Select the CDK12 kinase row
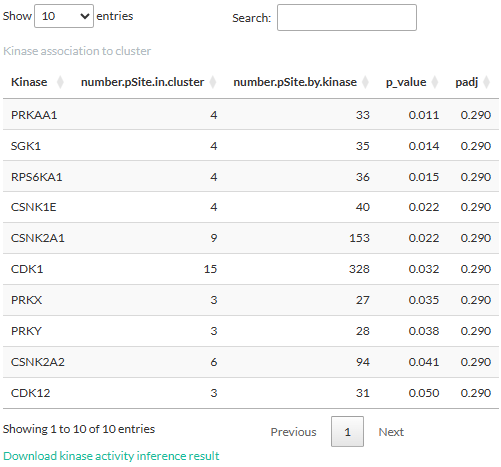The width and height of the screenshot is (501, 467). [251, 393]
